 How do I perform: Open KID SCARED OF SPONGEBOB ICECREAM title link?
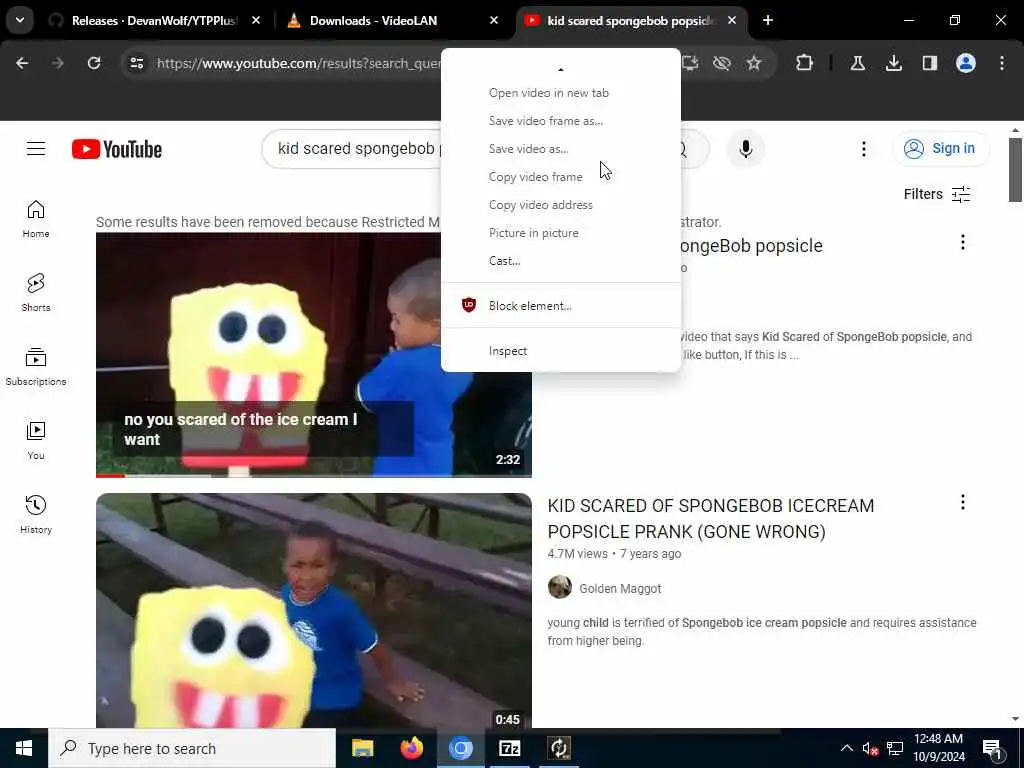click(711, 519)
